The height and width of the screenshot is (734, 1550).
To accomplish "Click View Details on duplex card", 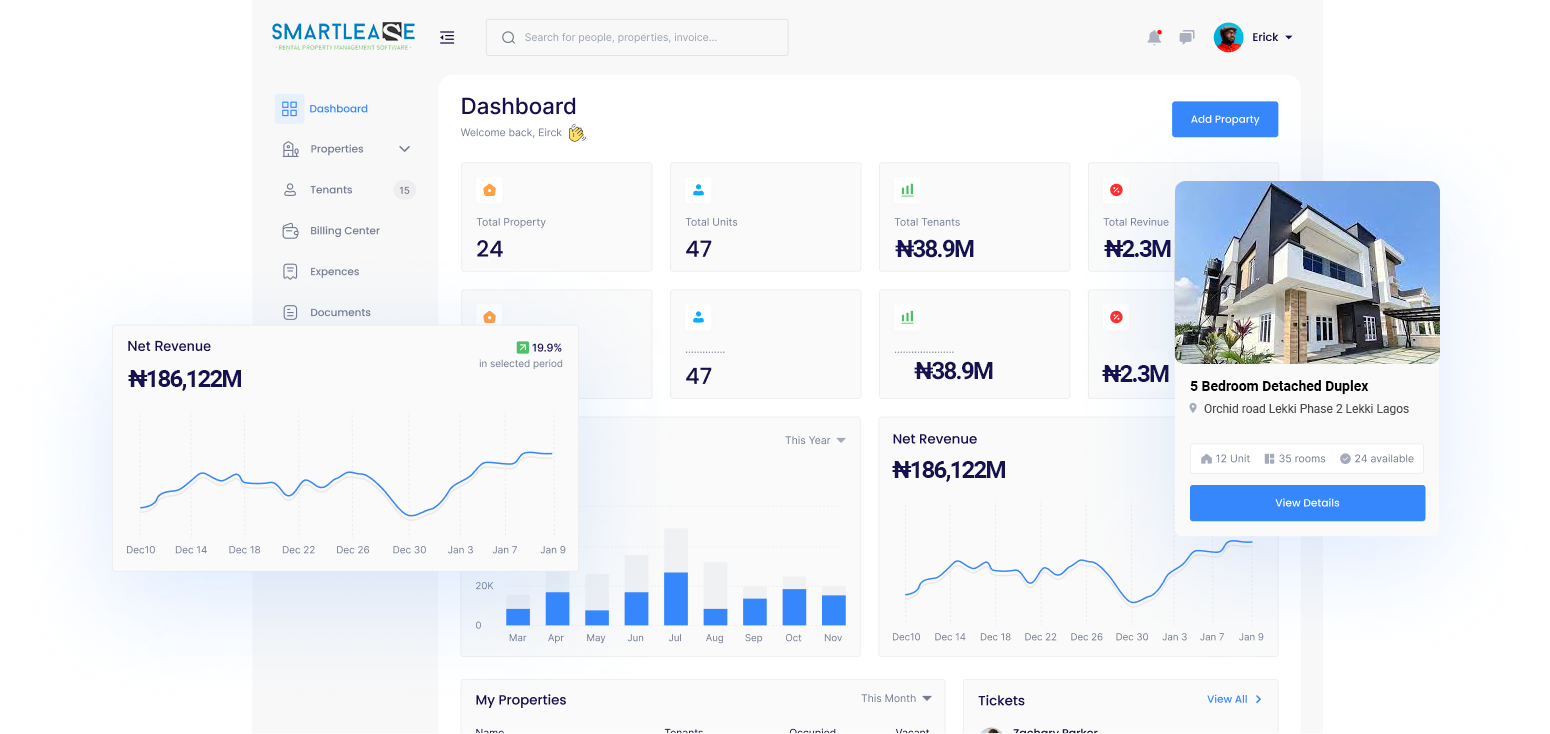I will coord(1306,503).
